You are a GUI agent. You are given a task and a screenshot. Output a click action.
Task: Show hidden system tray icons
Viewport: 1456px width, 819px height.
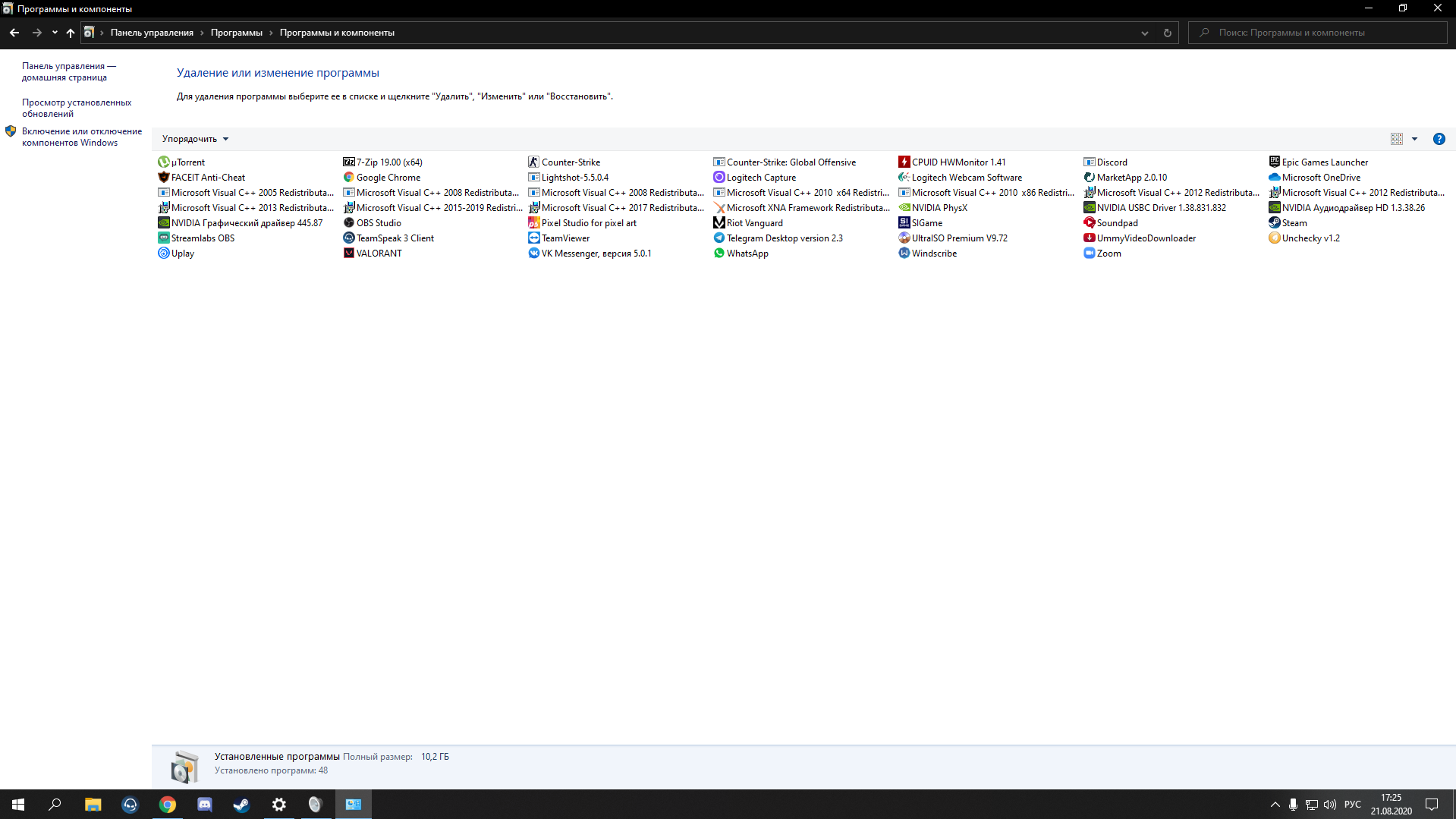coord(1275,805)
